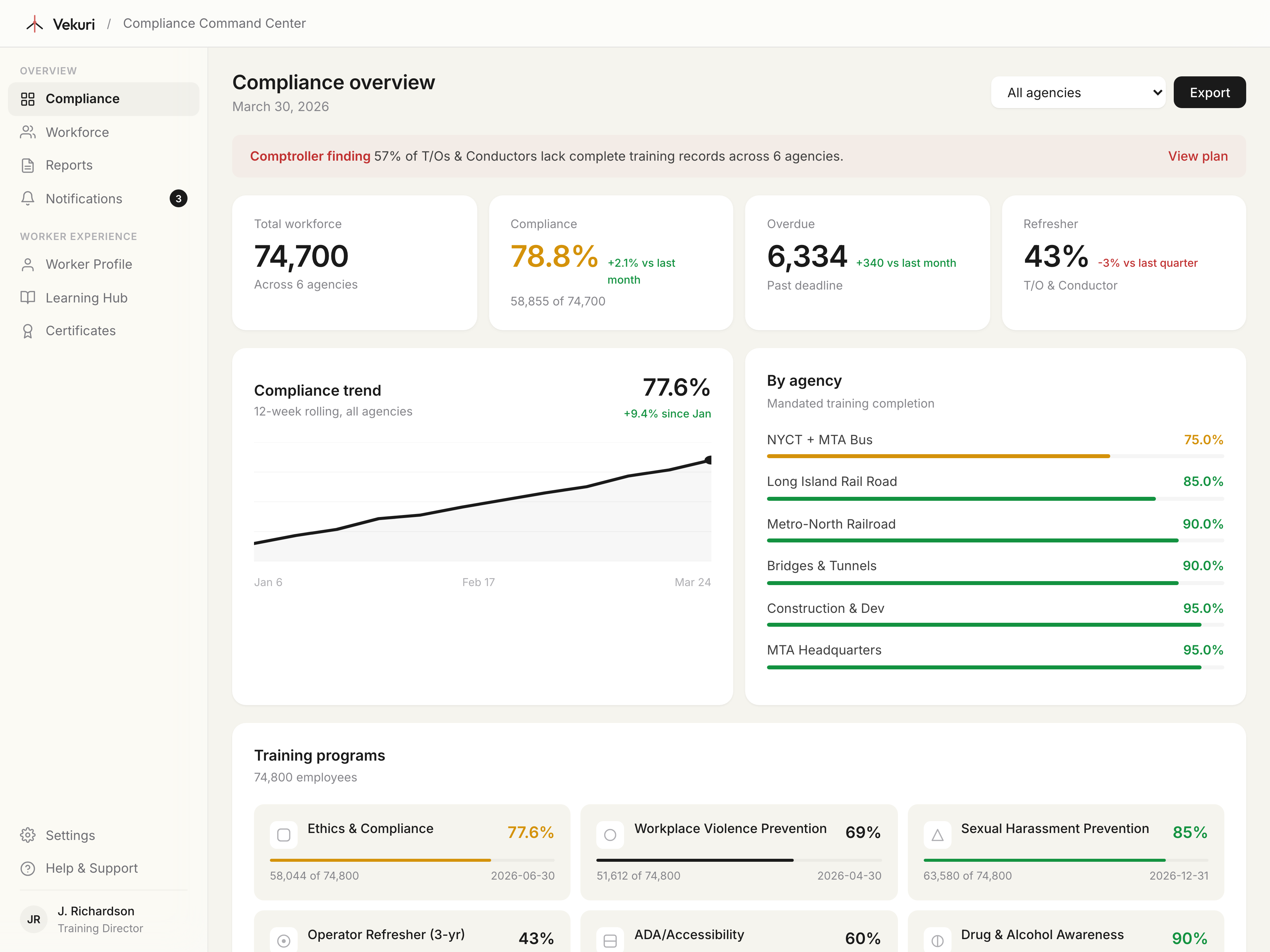The image size is (1270, 952).
Task: Click the -3% vs last quarter label
Action: (x=1147, y=263)
